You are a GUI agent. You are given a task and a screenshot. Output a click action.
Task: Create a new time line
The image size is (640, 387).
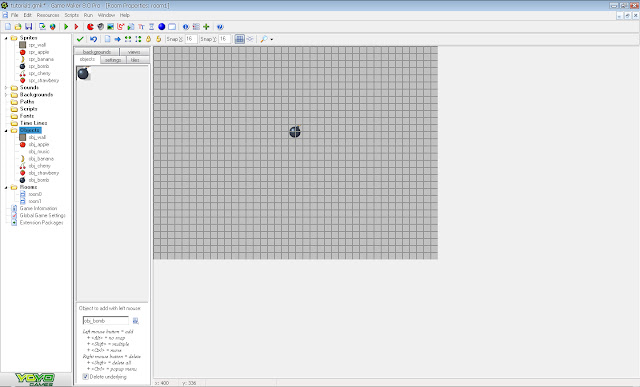tap(151, 27)
